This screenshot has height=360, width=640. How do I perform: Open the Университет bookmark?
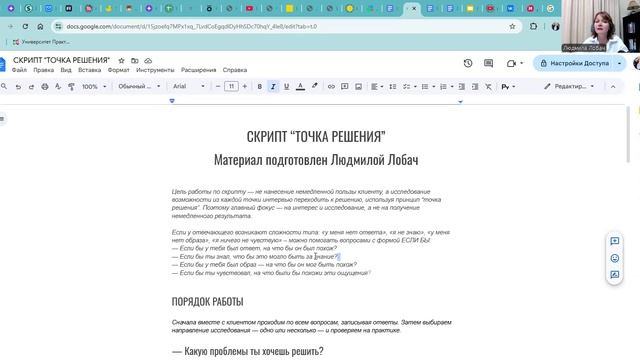pos(41,42)
